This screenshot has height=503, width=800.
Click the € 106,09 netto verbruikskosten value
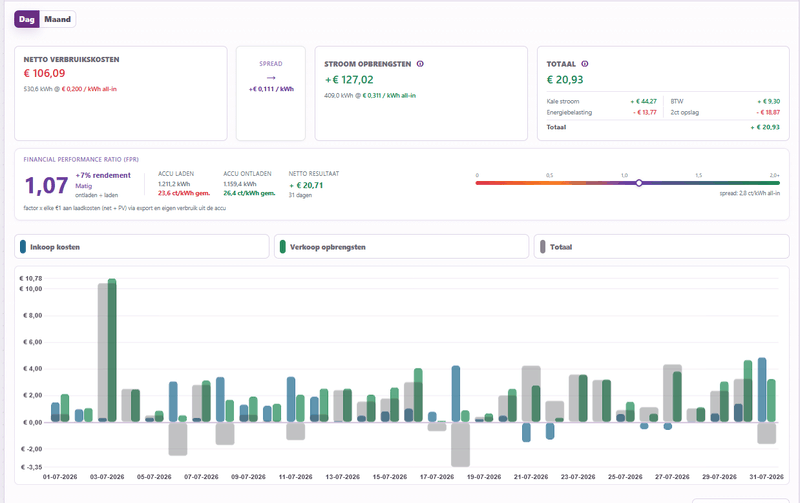point(44,73)
